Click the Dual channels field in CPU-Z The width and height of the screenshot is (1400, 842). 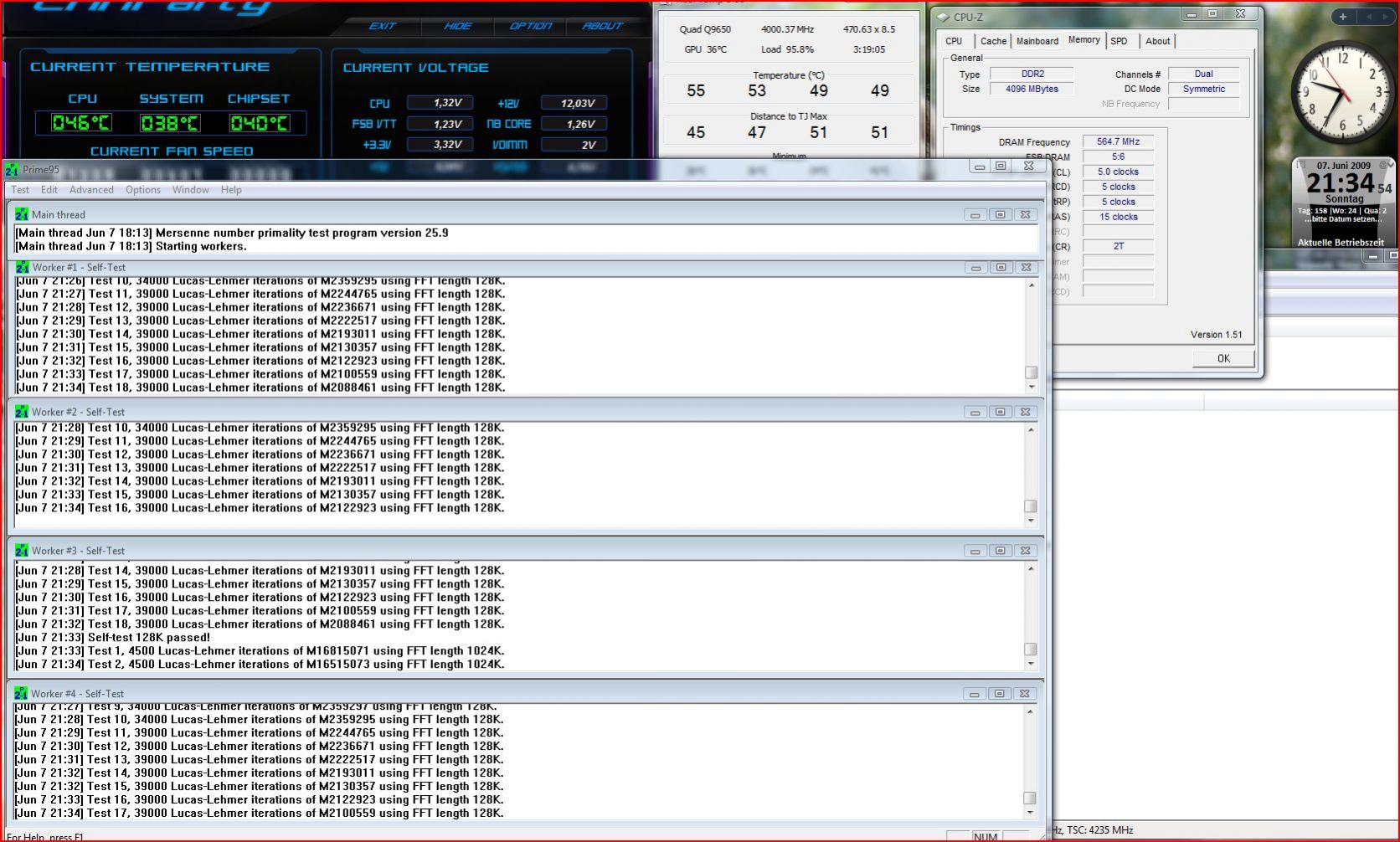click(x=1204, y=74)
